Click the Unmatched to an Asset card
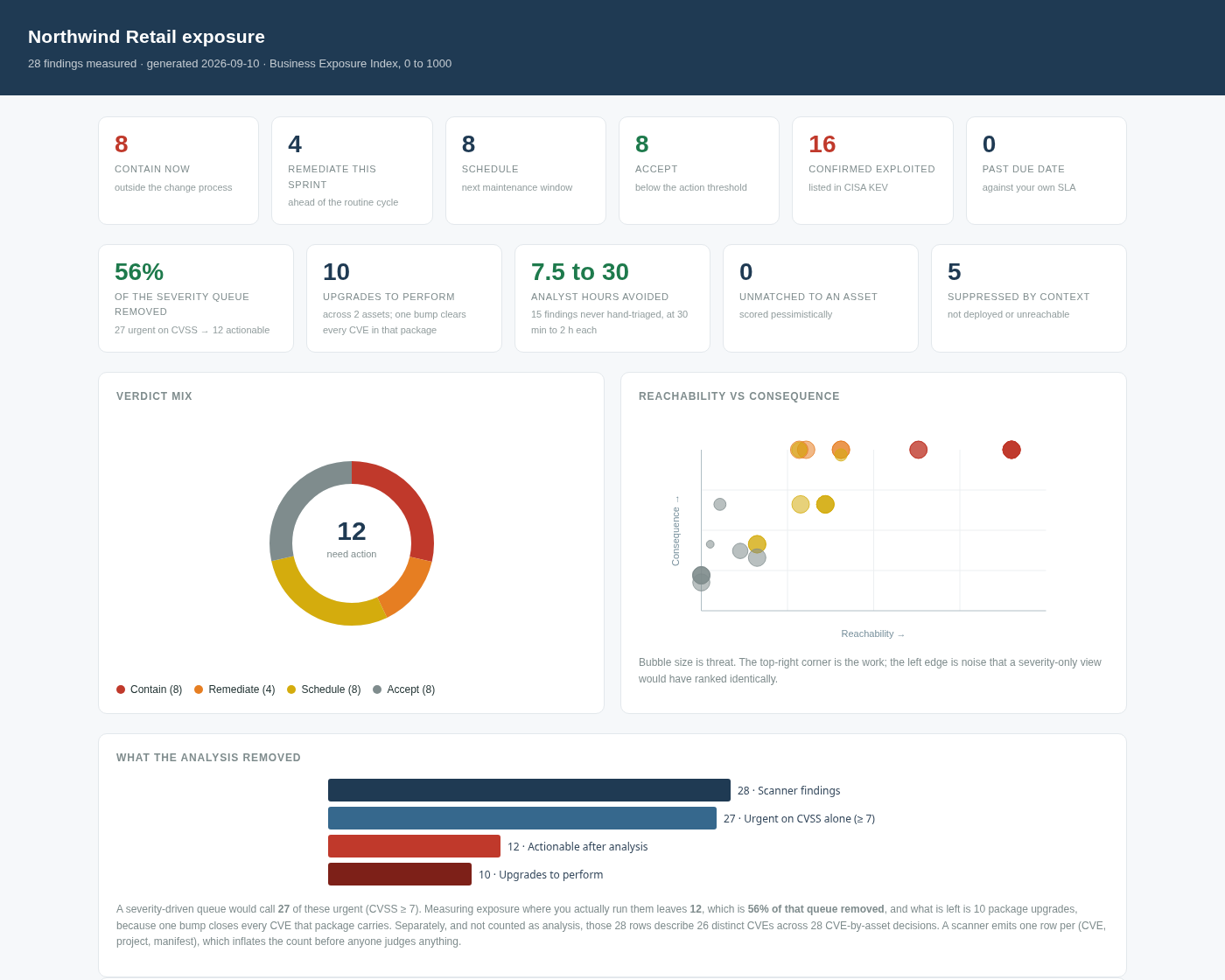 point(821,298)
